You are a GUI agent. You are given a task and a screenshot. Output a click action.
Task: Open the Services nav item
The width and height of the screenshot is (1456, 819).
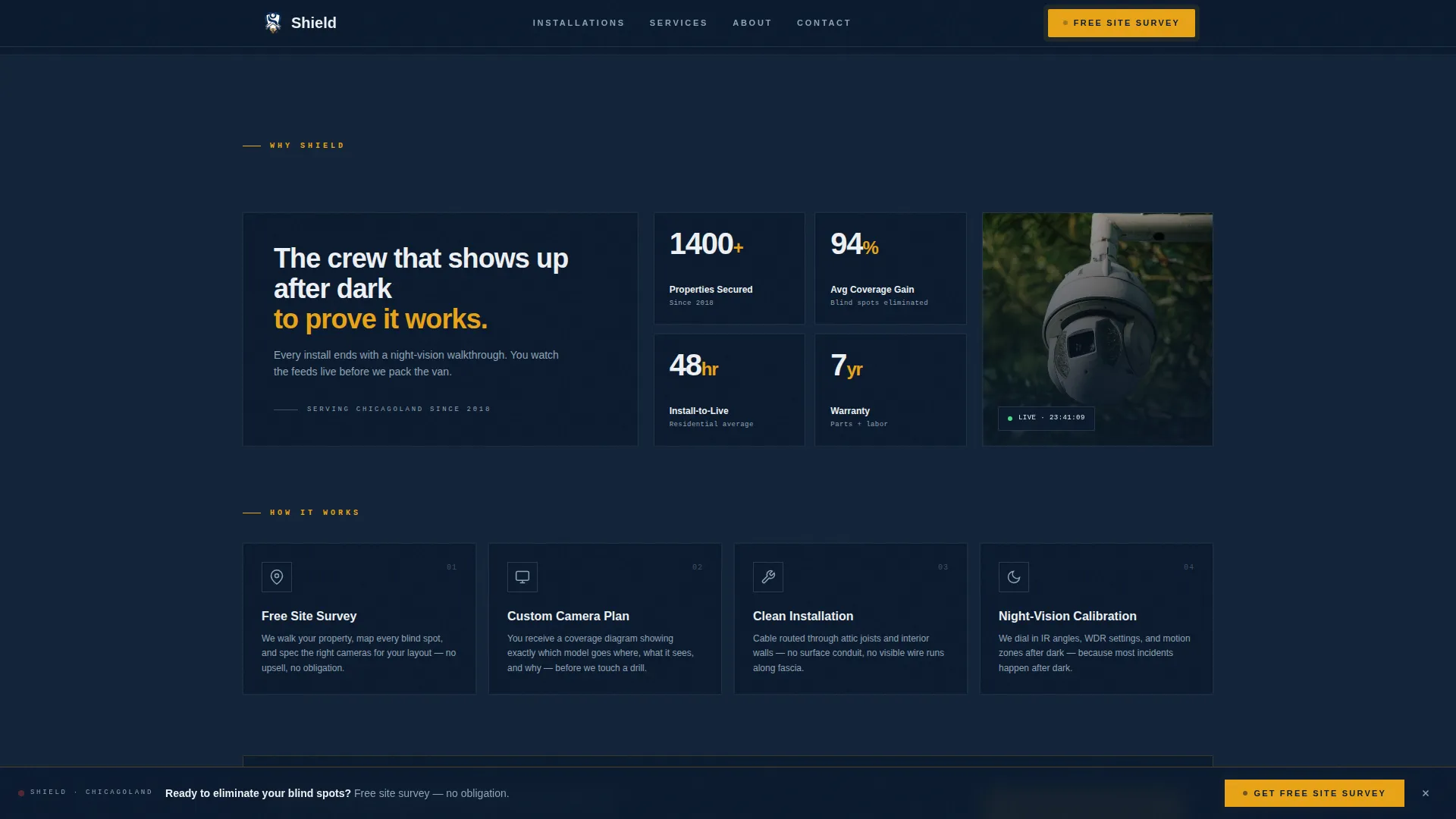tap(679, 23)
